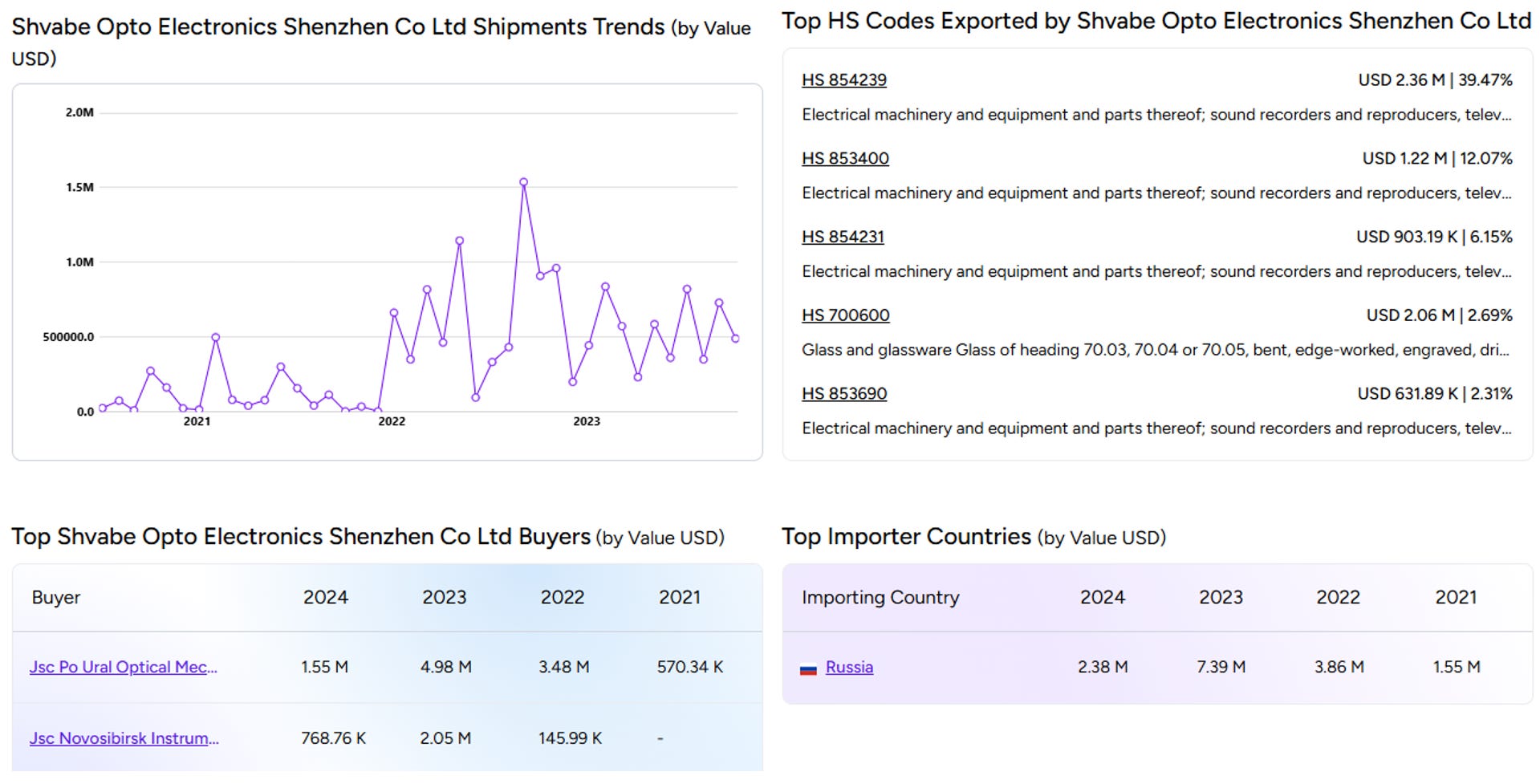Click the 2024 header in Buyers table

[325, 598]
